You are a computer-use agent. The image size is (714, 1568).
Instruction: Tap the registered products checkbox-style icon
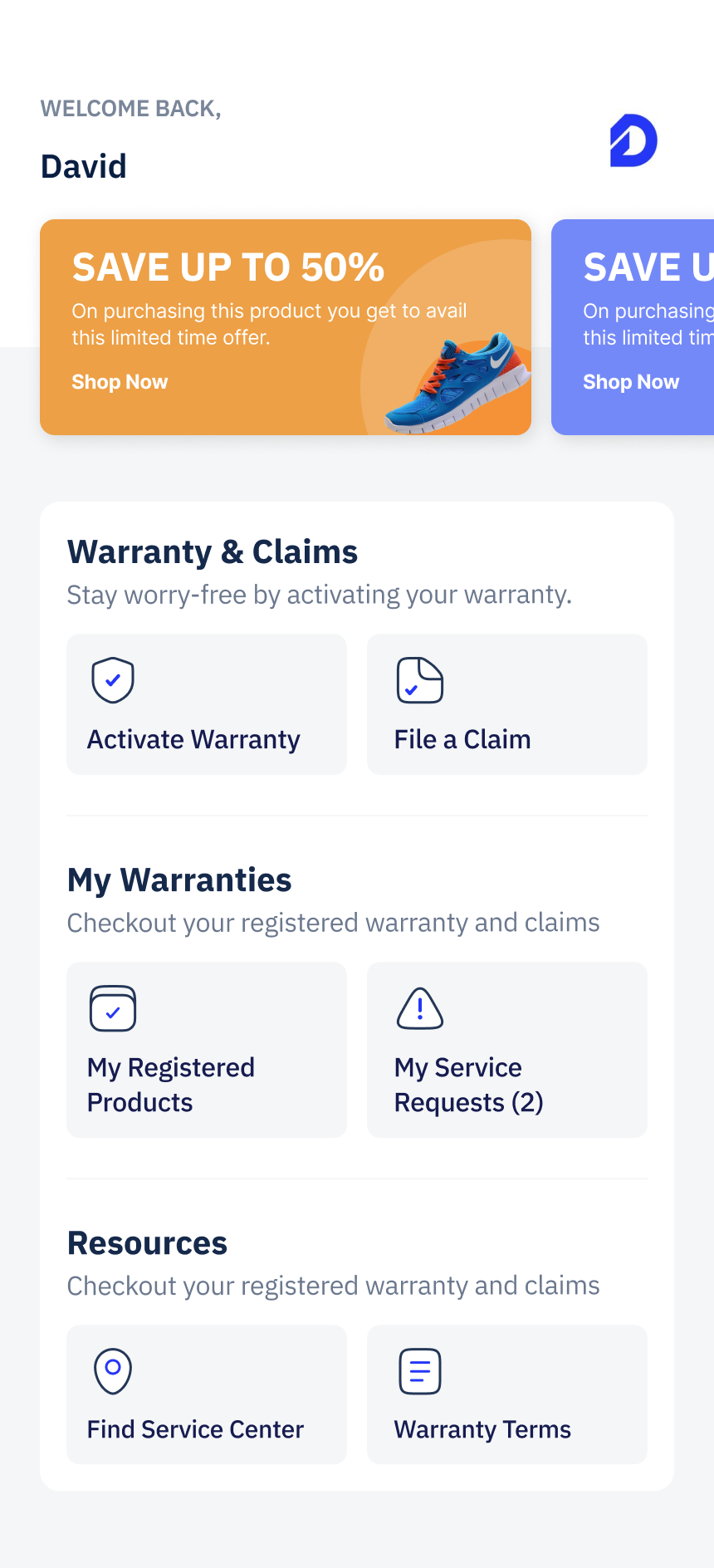pos(113,1008)
